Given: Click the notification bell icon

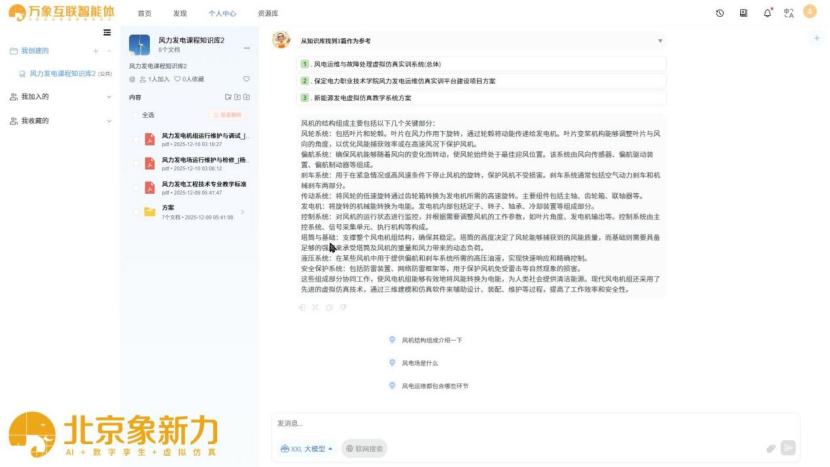Looking at the screenshot, I should coord(767,13).
